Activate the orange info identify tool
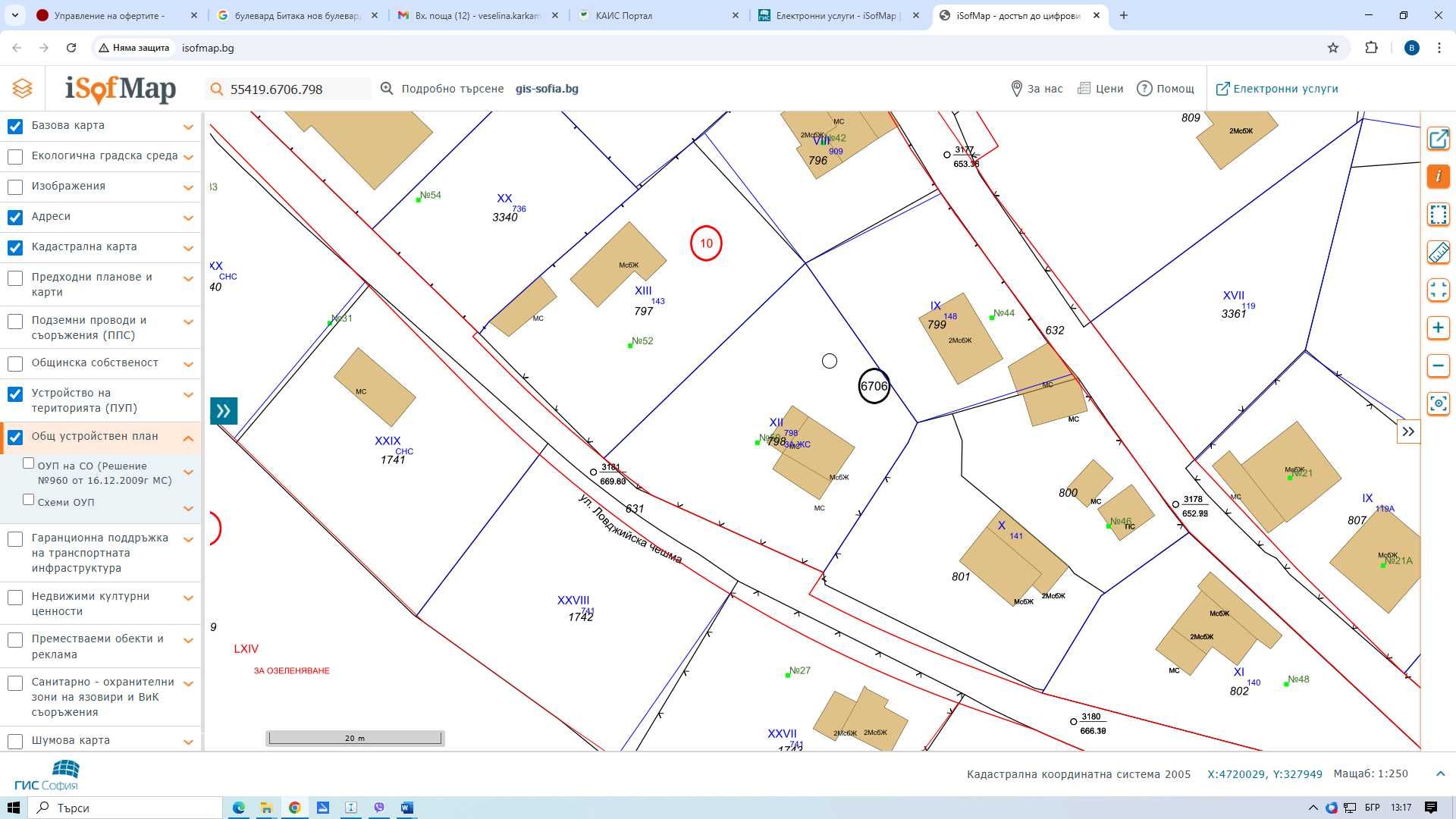Viewport: 1456px width, 819px height. click(x=1438, y=177)
